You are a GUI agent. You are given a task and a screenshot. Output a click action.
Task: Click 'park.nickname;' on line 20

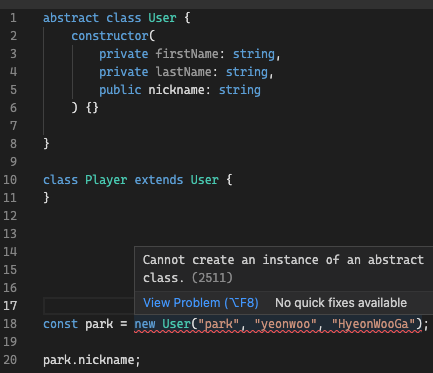click(92, 360)
